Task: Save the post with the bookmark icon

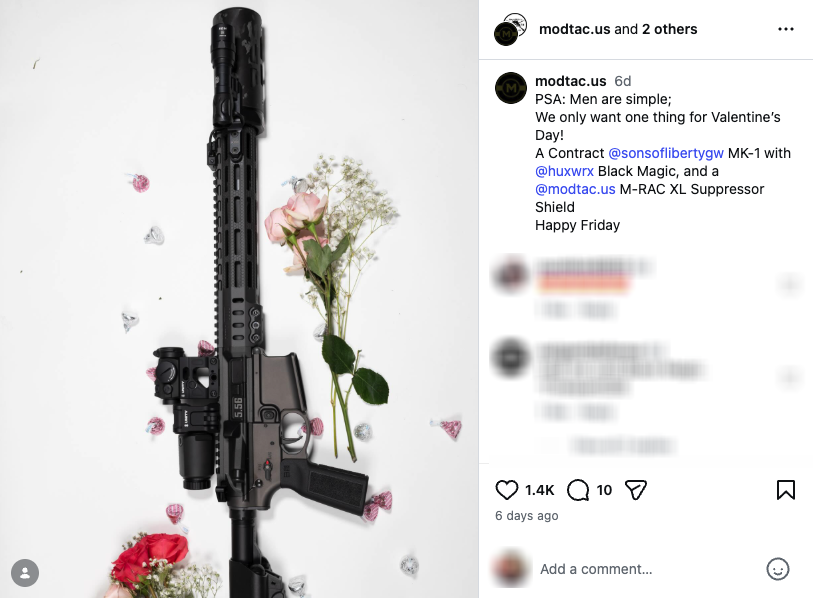Action: click(786, 490)
